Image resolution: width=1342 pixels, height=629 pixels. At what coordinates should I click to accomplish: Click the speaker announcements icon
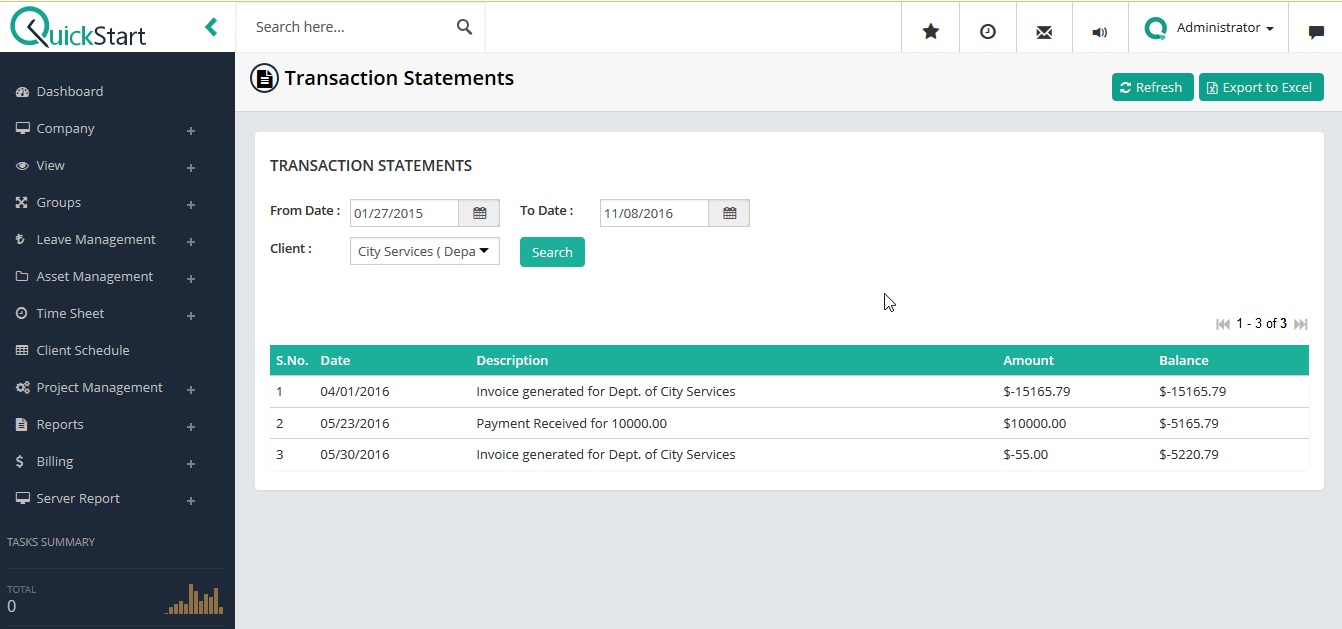coord(1099,30)
